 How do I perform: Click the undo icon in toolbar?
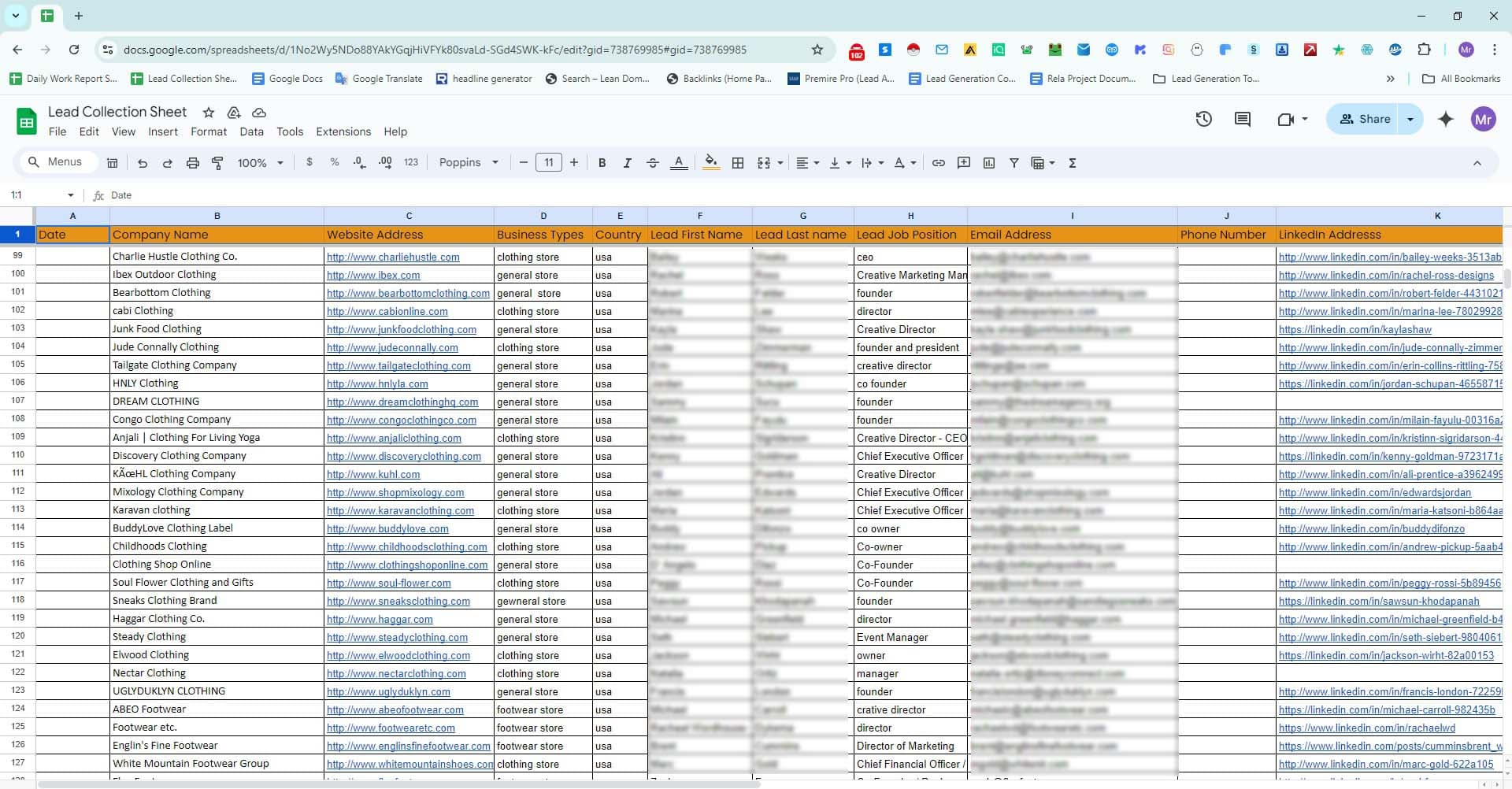[x=142, y=163]
